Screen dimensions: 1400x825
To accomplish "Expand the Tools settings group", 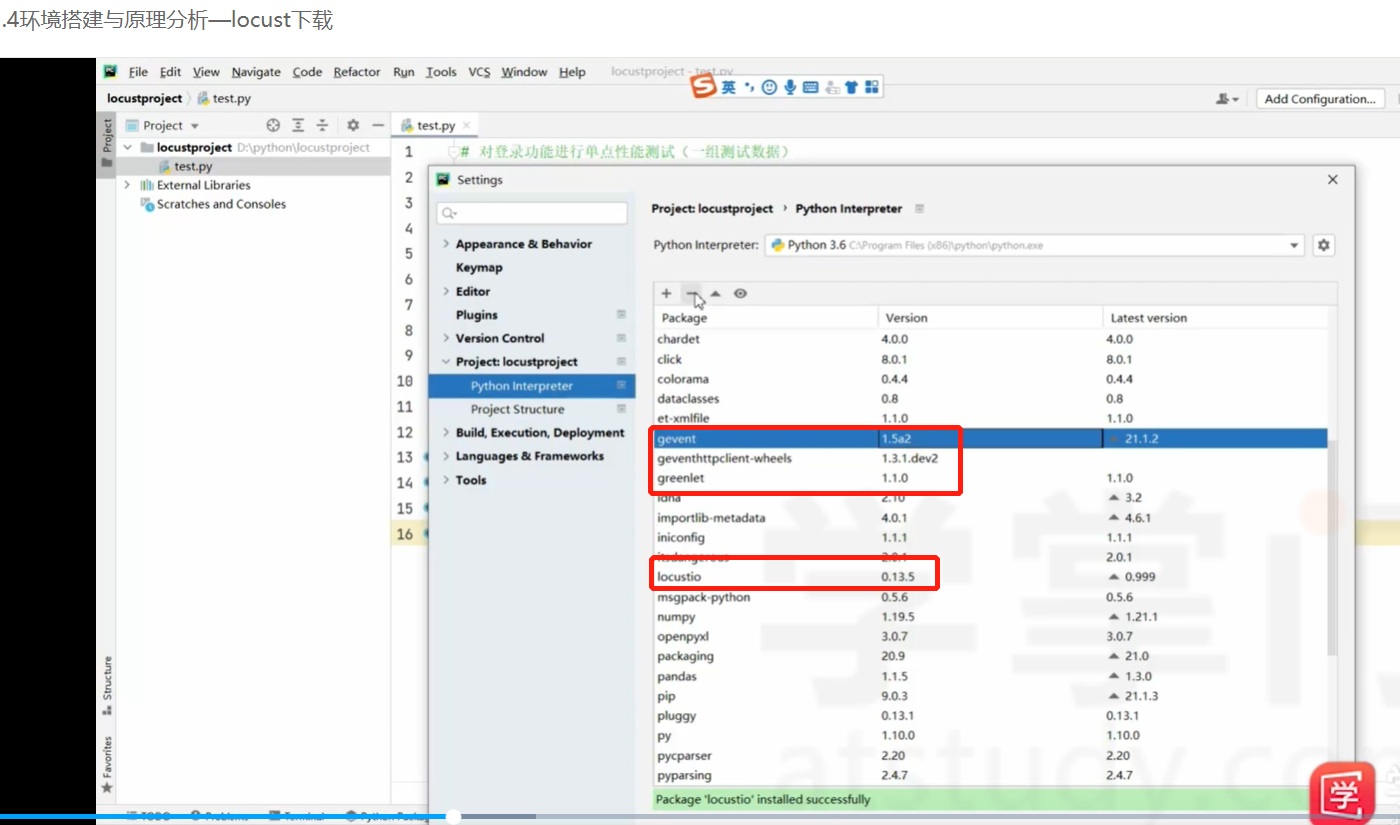I will point(446,480).
